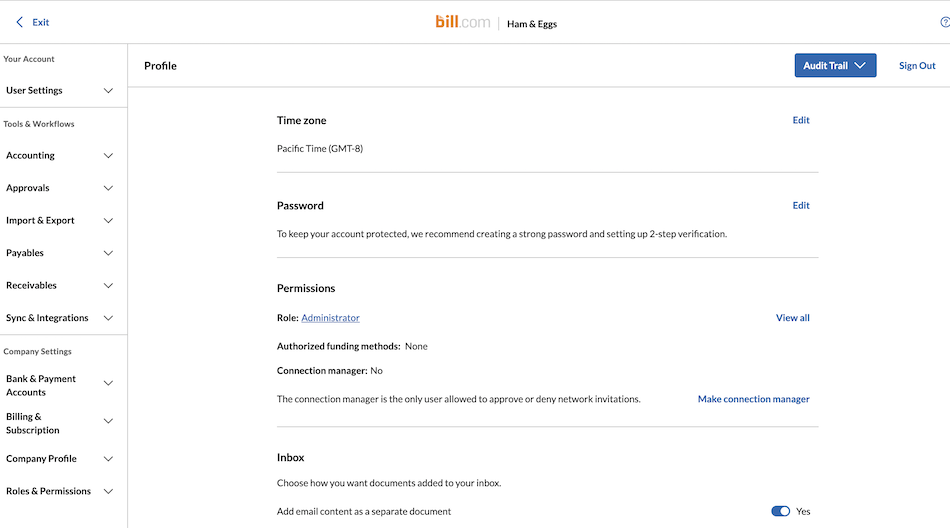Click the help question mark icon

click(x=944, y=22)
